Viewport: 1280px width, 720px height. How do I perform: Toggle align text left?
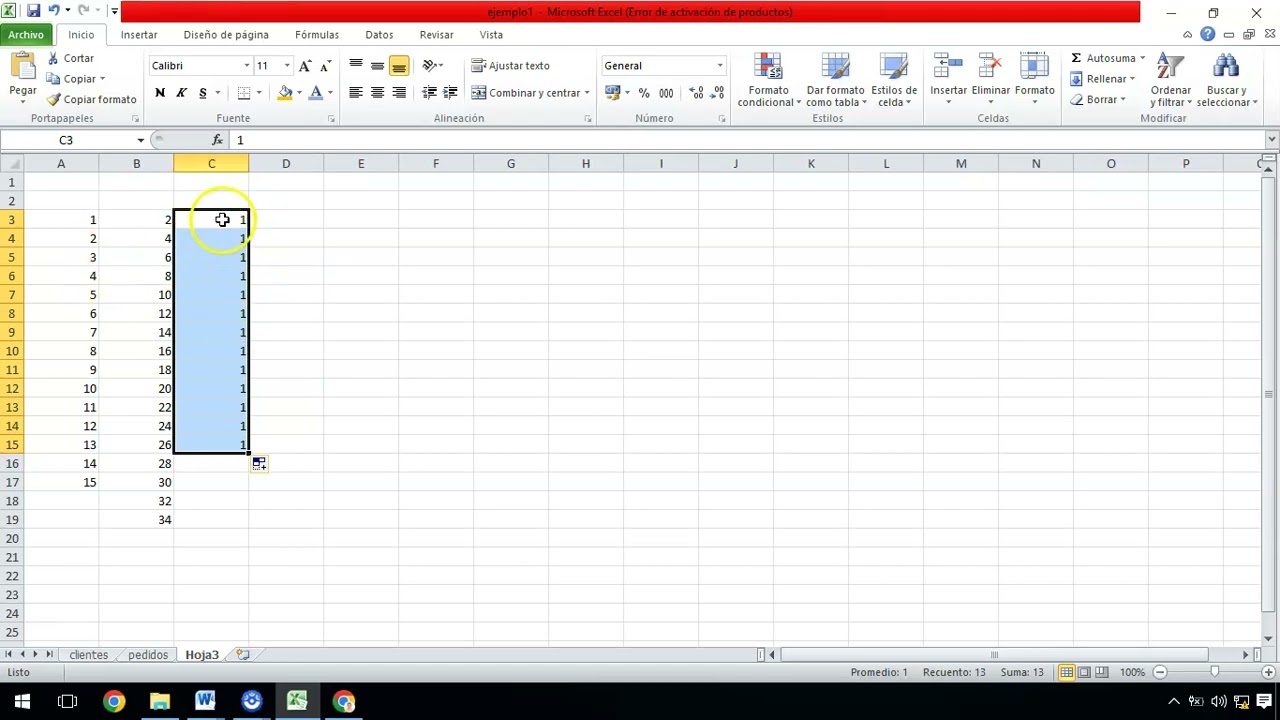pos(355,93)
